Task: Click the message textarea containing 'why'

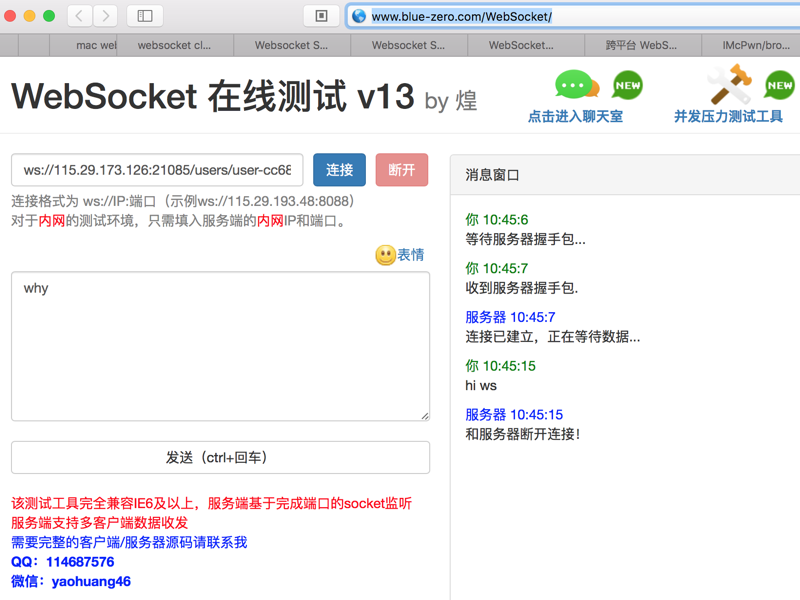Action: point(220,346)
